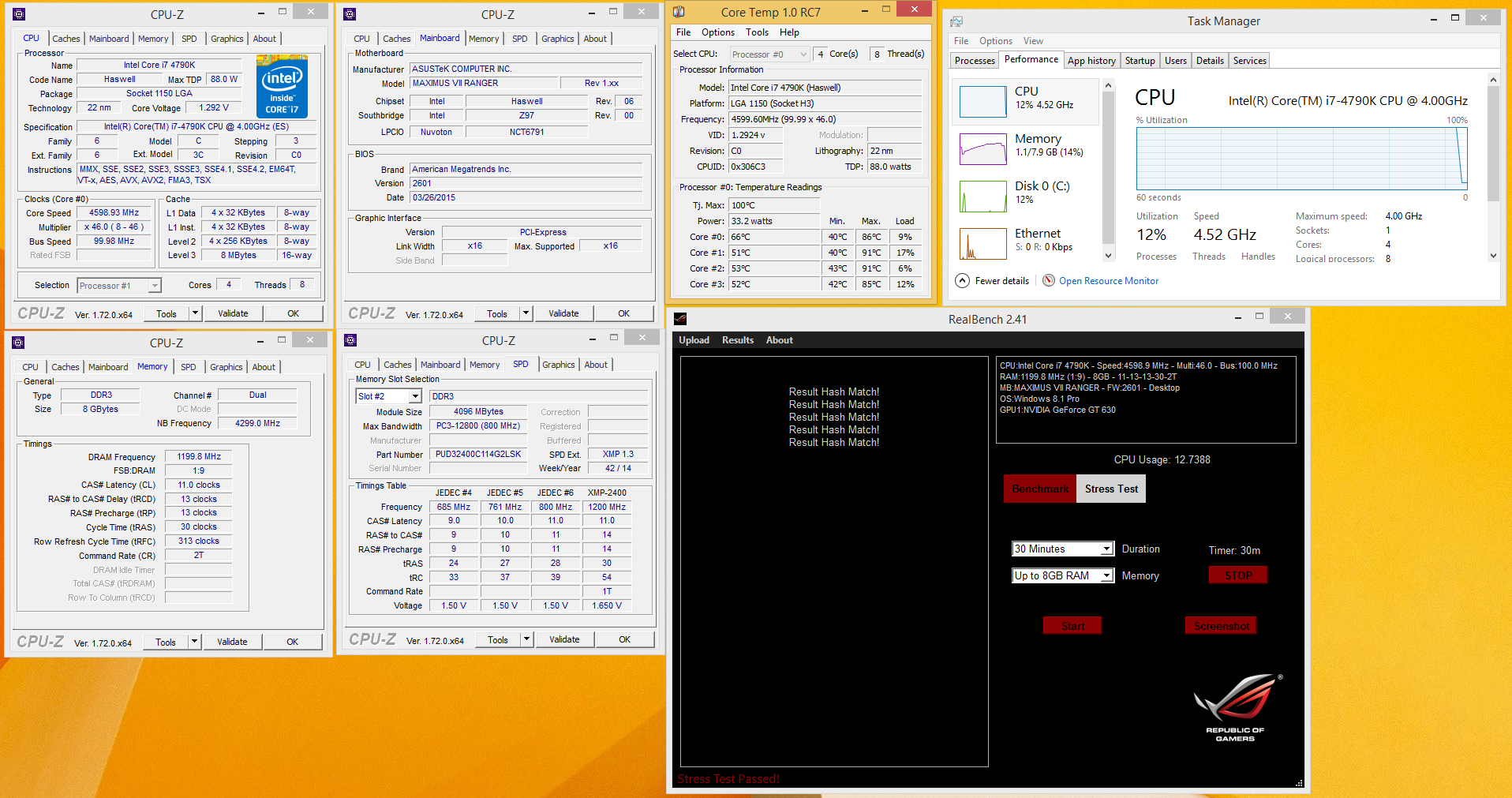This screenshot has height=798, width=1512.
Task: Click the Core #0 temperature 66°C reading
Action: pyautogui.click(x=774, y=237)
